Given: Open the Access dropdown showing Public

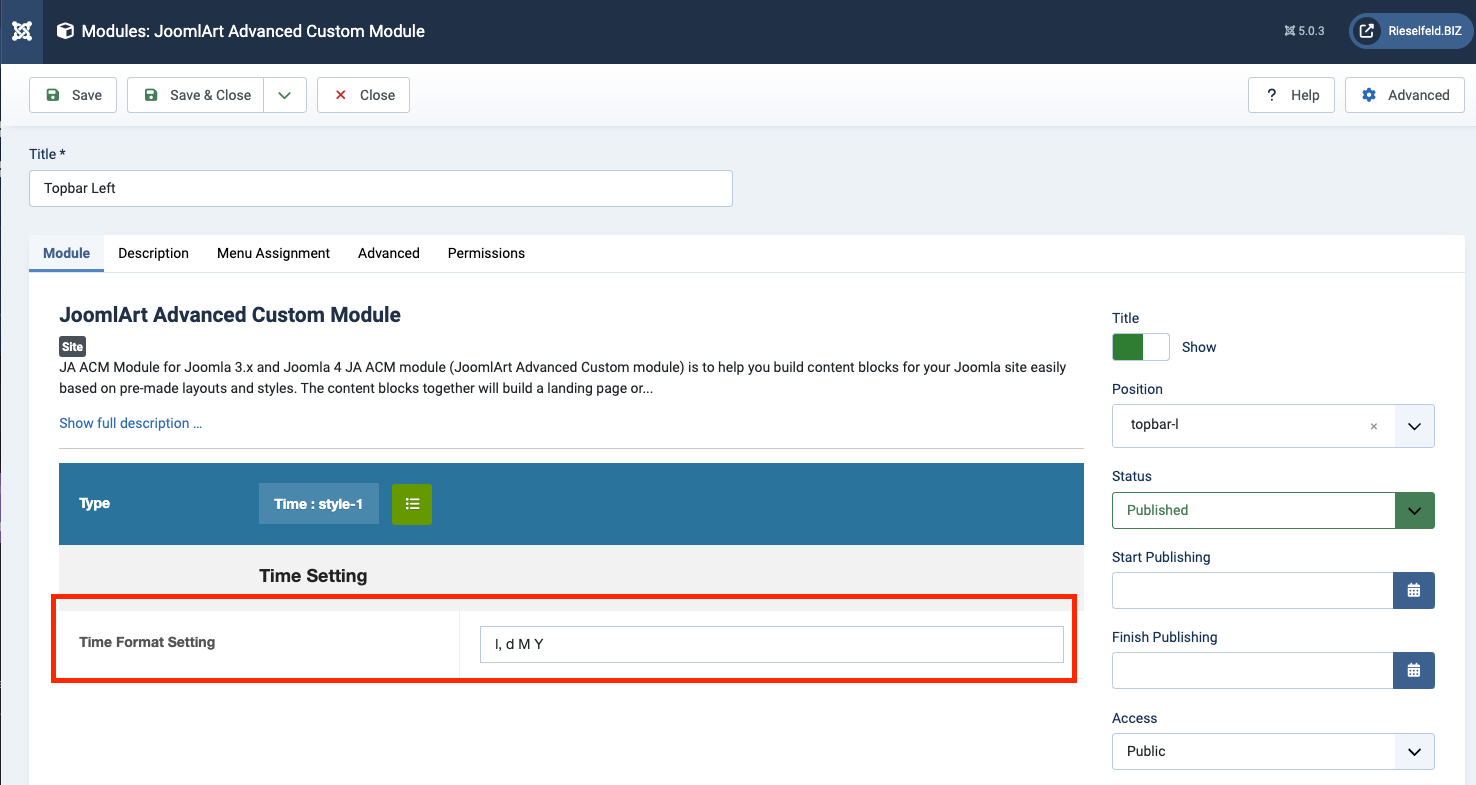Looking at the screenshot, I should point(1273,751).
